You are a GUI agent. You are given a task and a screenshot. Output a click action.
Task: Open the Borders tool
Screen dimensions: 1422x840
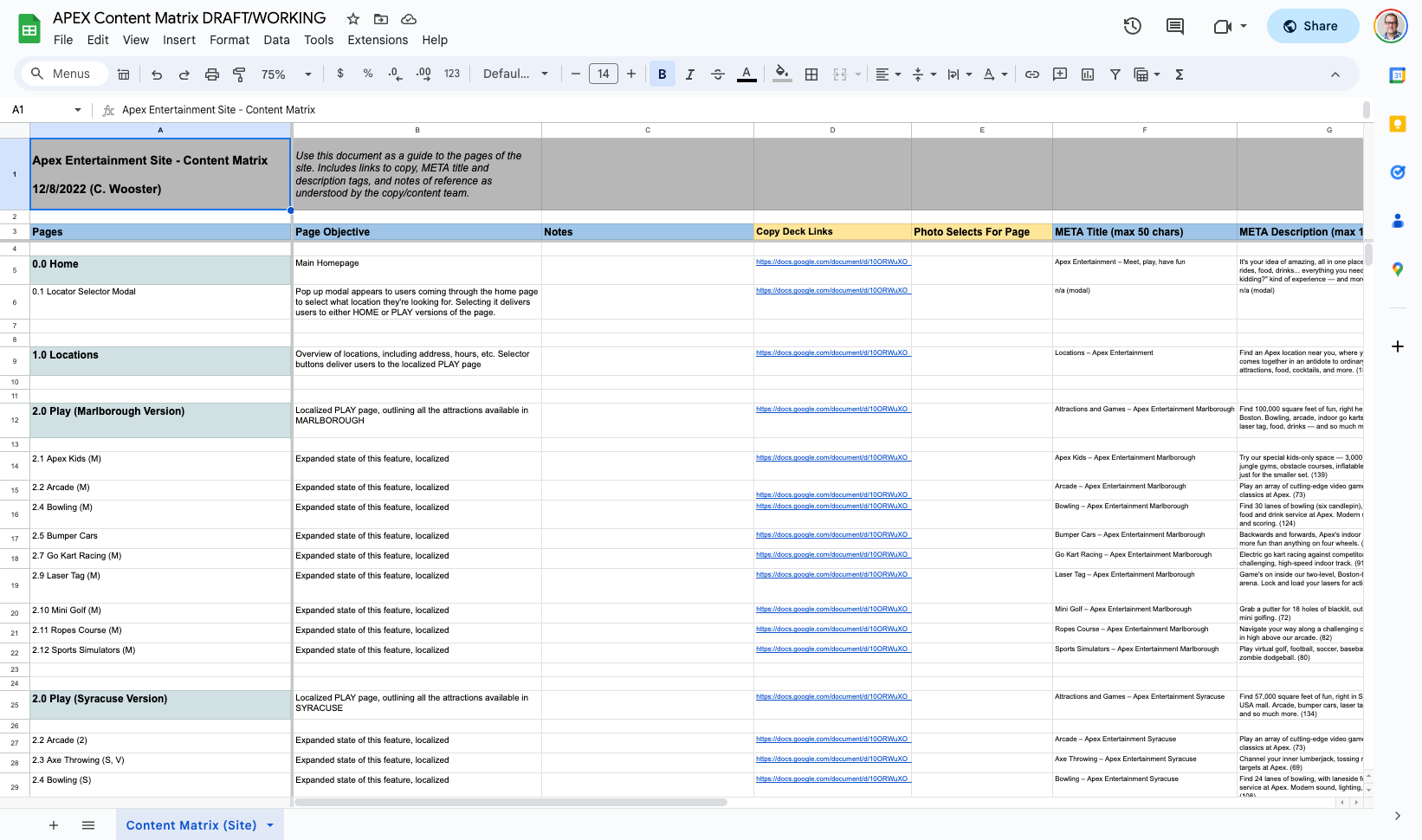[x=811, y=74]
